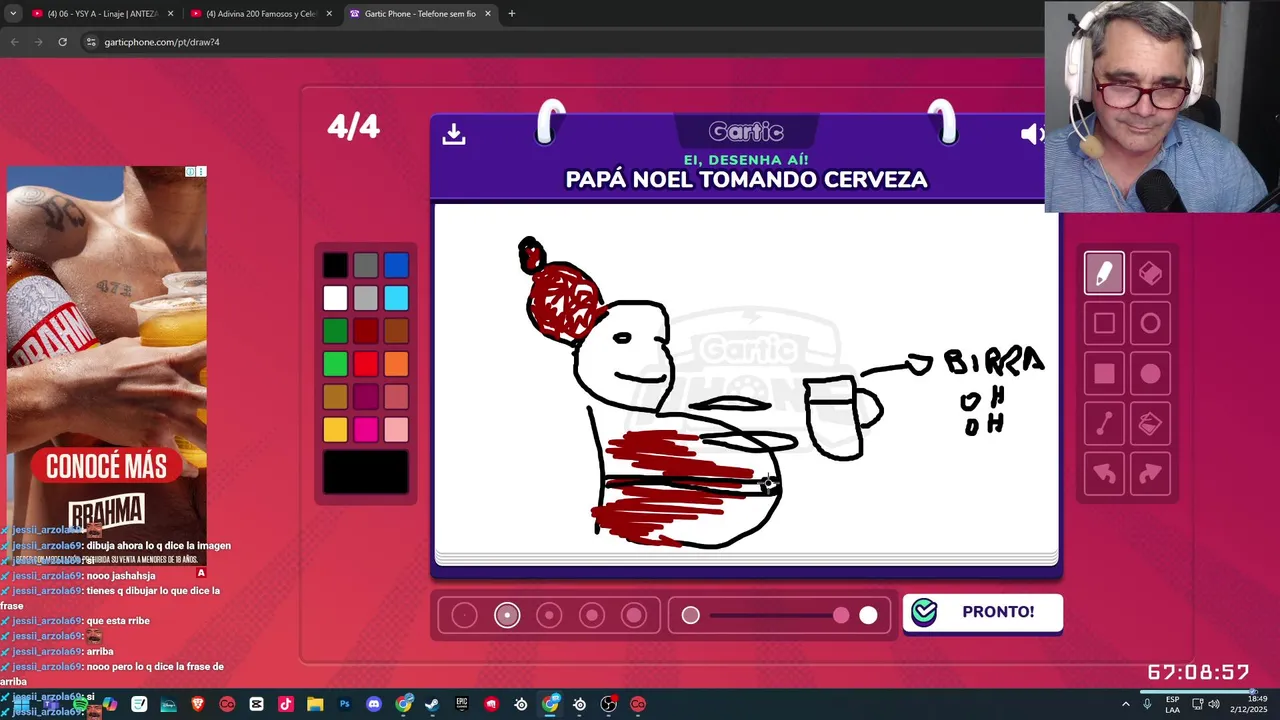Mute Gartic Phone sound via speaker icon
Image resolution: width=1280 pixels, height=720 pixels.
click(1031, 134)
